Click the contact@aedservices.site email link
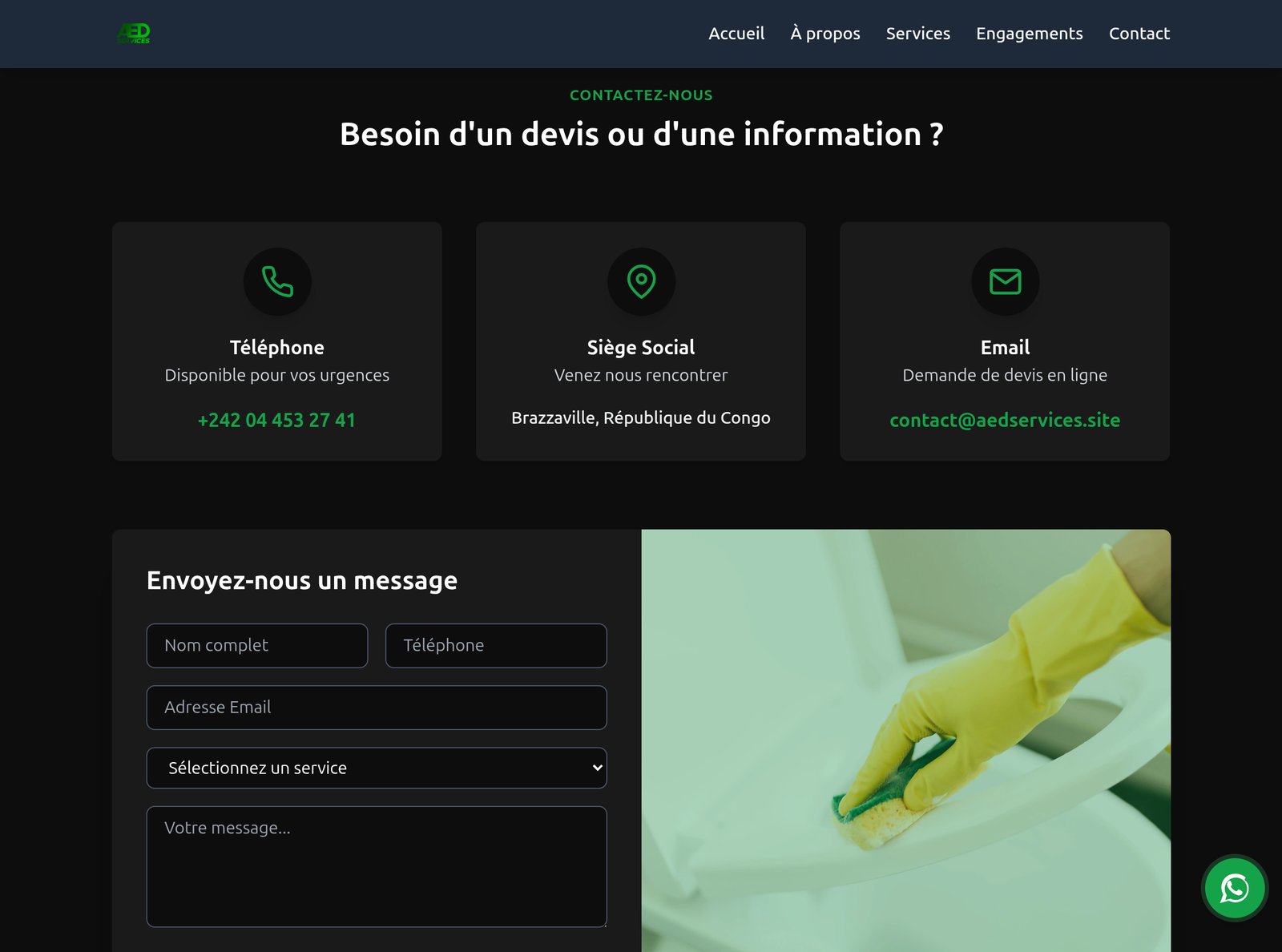 tap(1005, 420)
